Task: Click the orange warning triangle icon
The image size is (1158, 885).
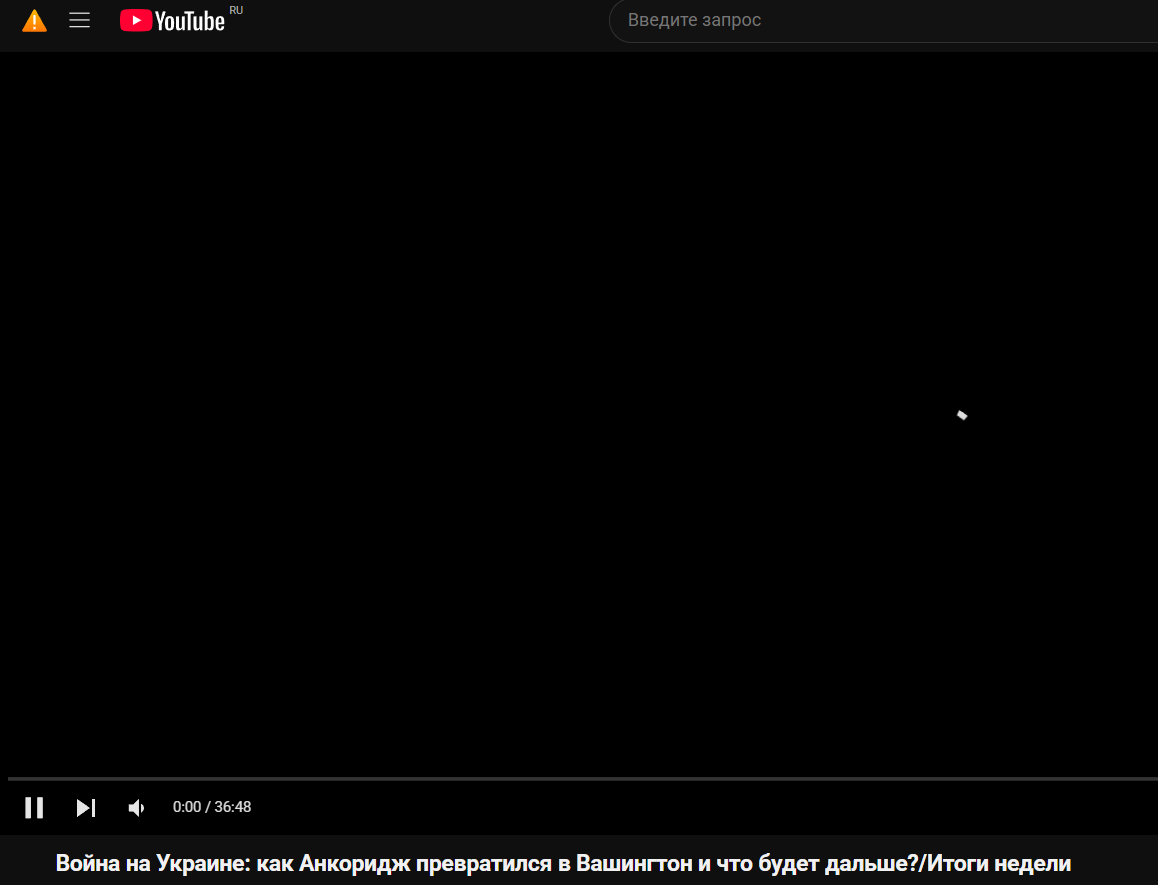Action: click(35, 21)
